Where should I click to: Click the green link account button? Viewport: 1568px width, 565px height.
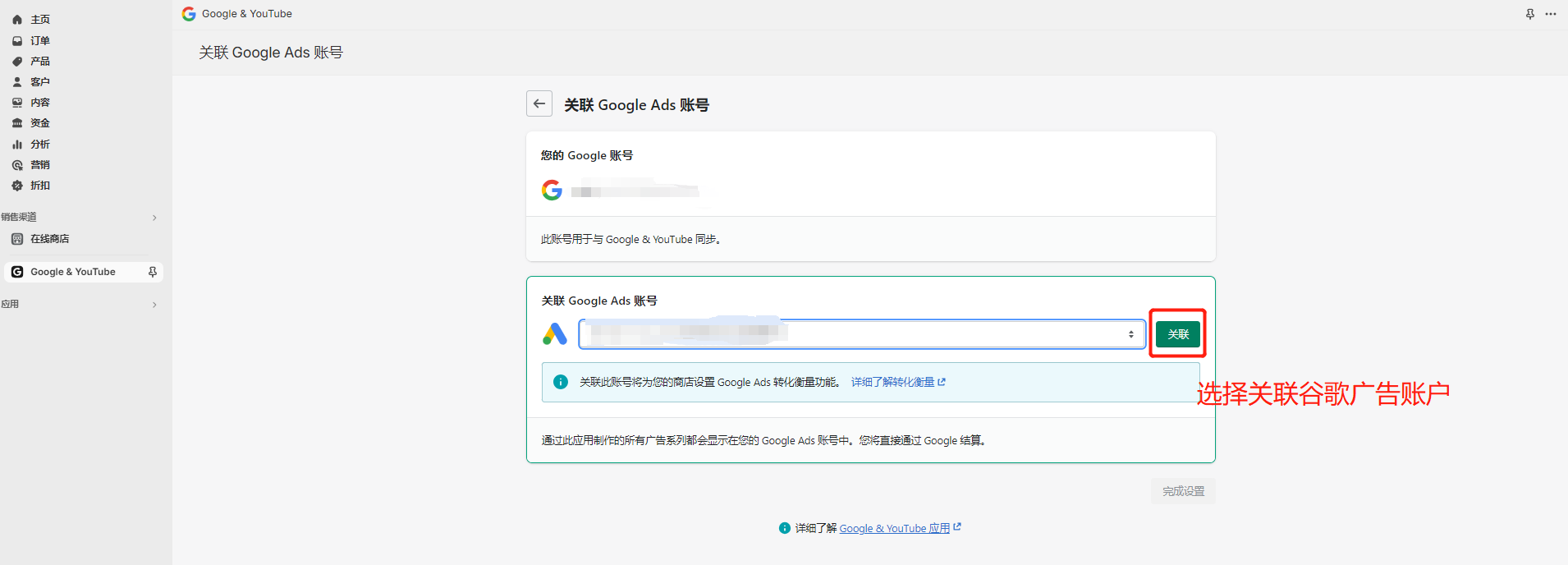pyautogui.click(x=1177, y=334)
